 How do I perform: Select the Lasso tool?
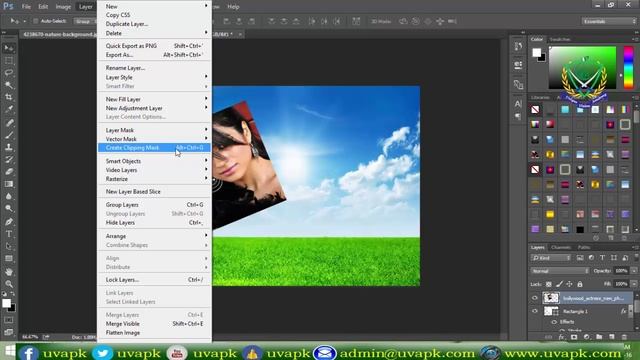9,73
